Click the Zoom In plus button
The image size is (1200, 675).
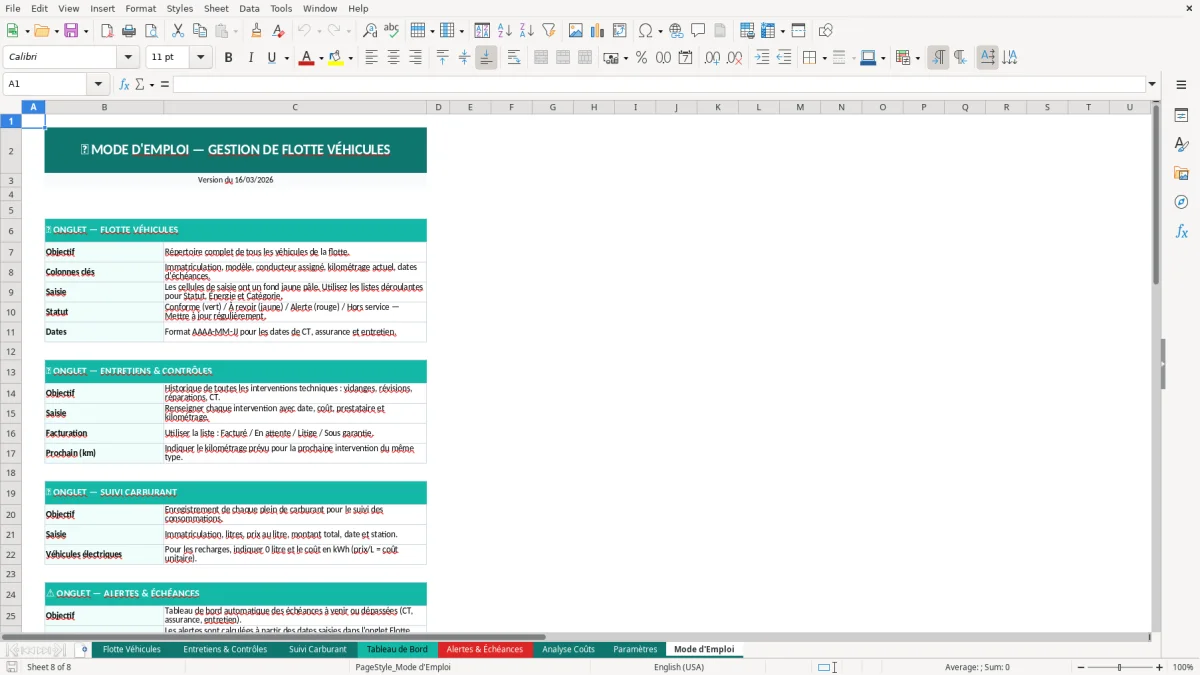point(1160,667)
